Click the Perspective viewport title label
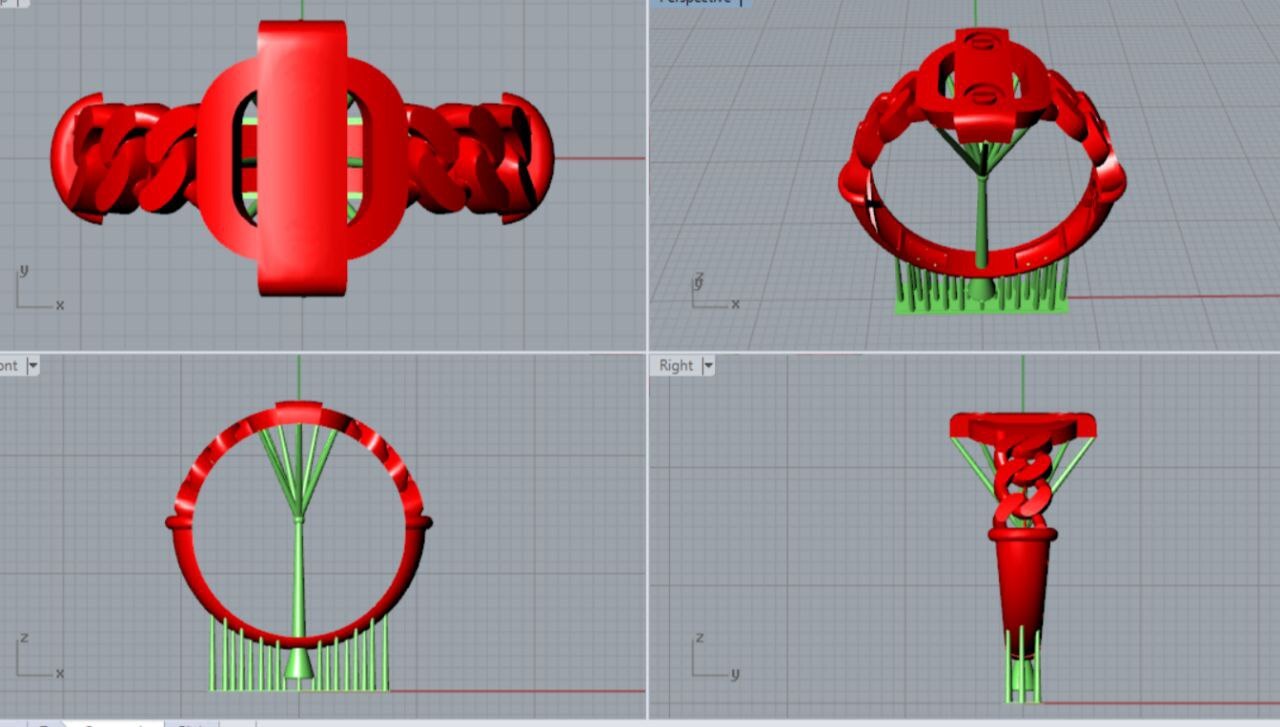 pyautogui.click(x=695, y=3)
